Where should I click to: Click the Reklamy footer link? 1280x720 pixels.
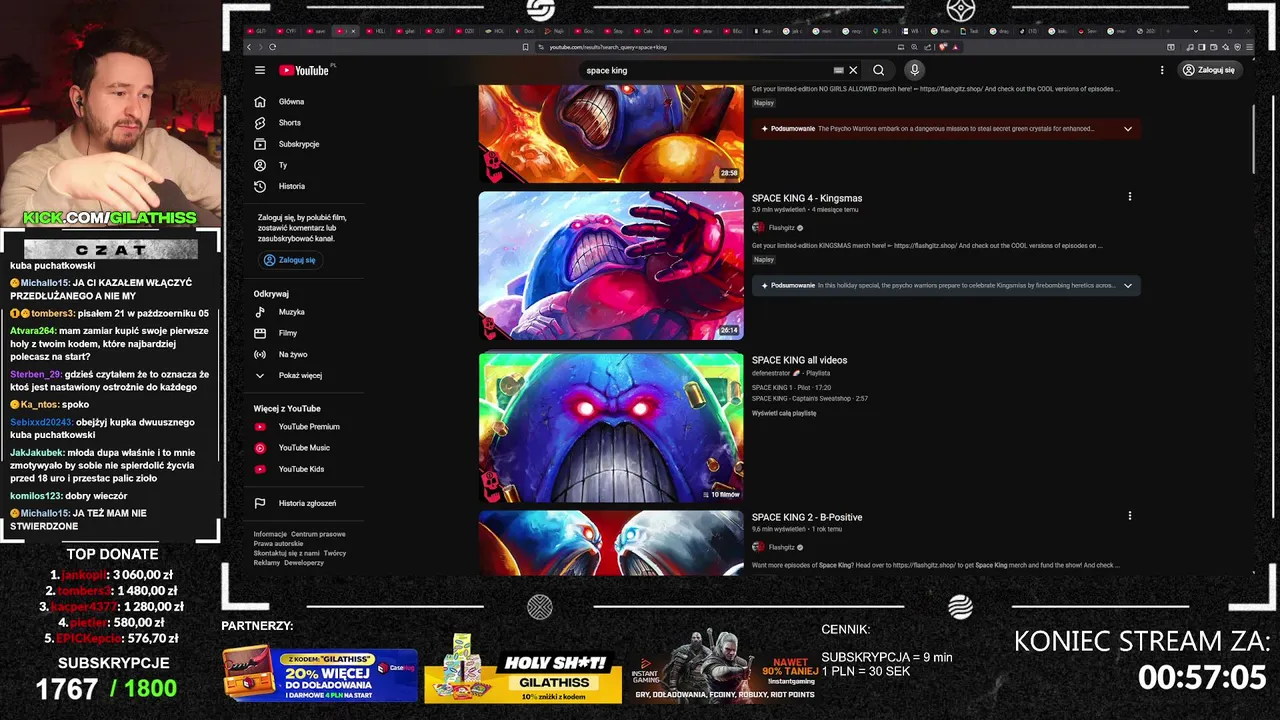pyautogui.click(x=267, y=563)
